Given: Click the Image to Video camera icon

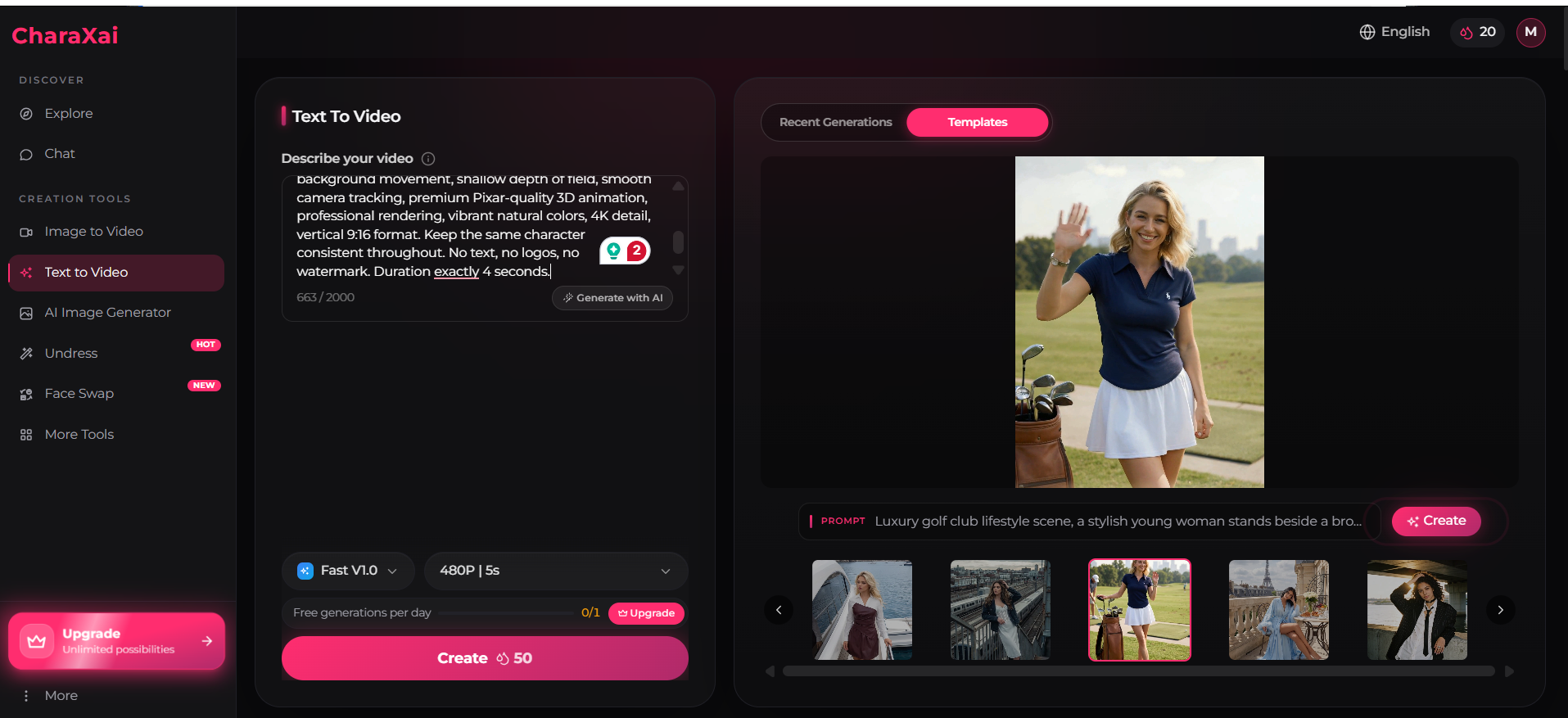Looking at the screenshot, I should click(26, 233).
